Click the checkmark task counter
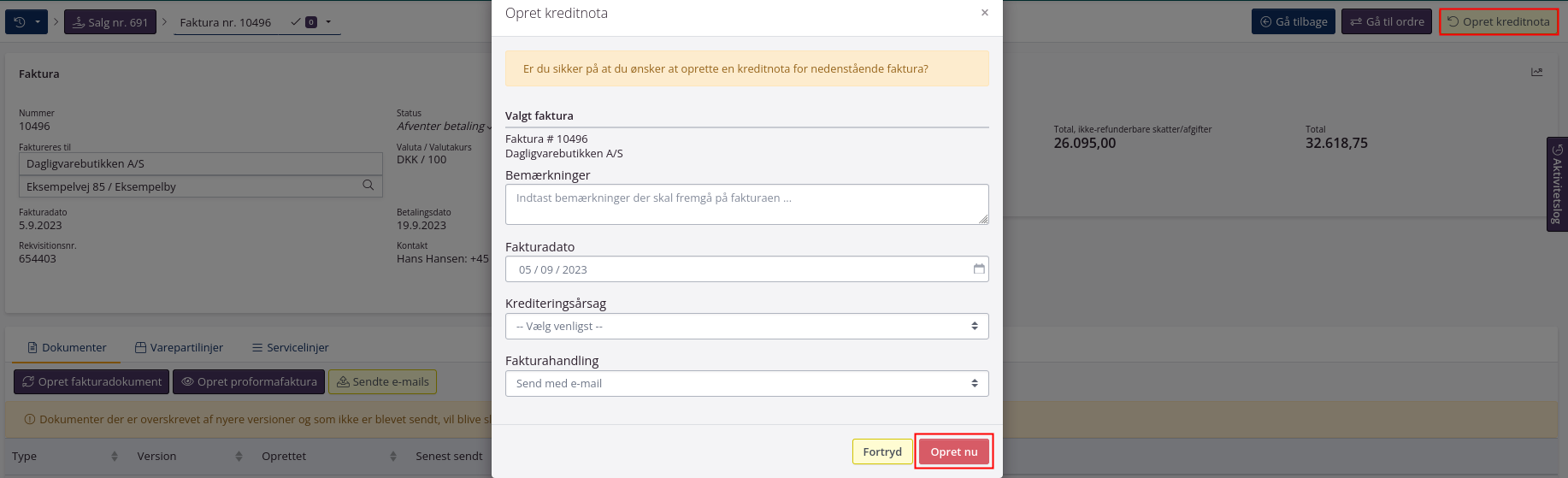Screen dimensions: 1568x478 [304, 22]
